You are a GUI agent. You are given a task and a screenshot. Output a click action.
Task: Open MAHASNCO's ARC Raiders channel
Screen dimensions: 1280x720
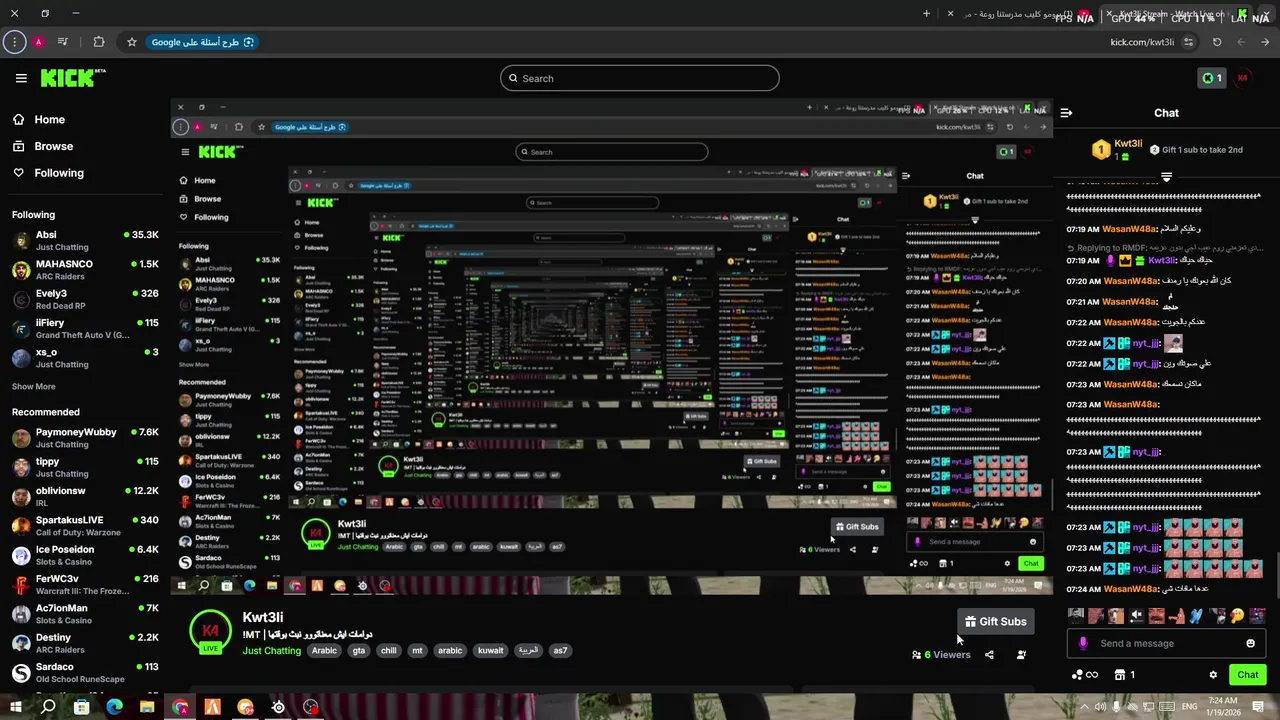coord(85,270)
